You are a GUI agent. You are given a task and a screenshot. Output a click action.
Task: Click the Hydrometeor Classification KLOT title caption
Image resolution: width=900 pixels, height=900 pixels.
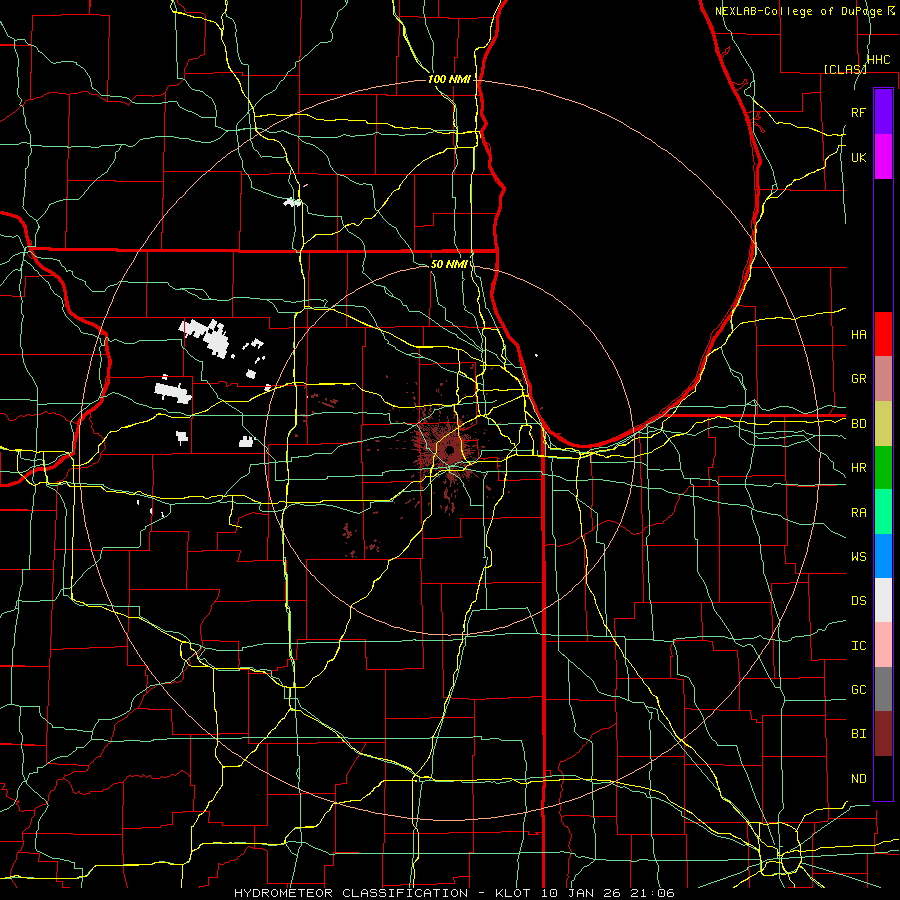(454, 893)
